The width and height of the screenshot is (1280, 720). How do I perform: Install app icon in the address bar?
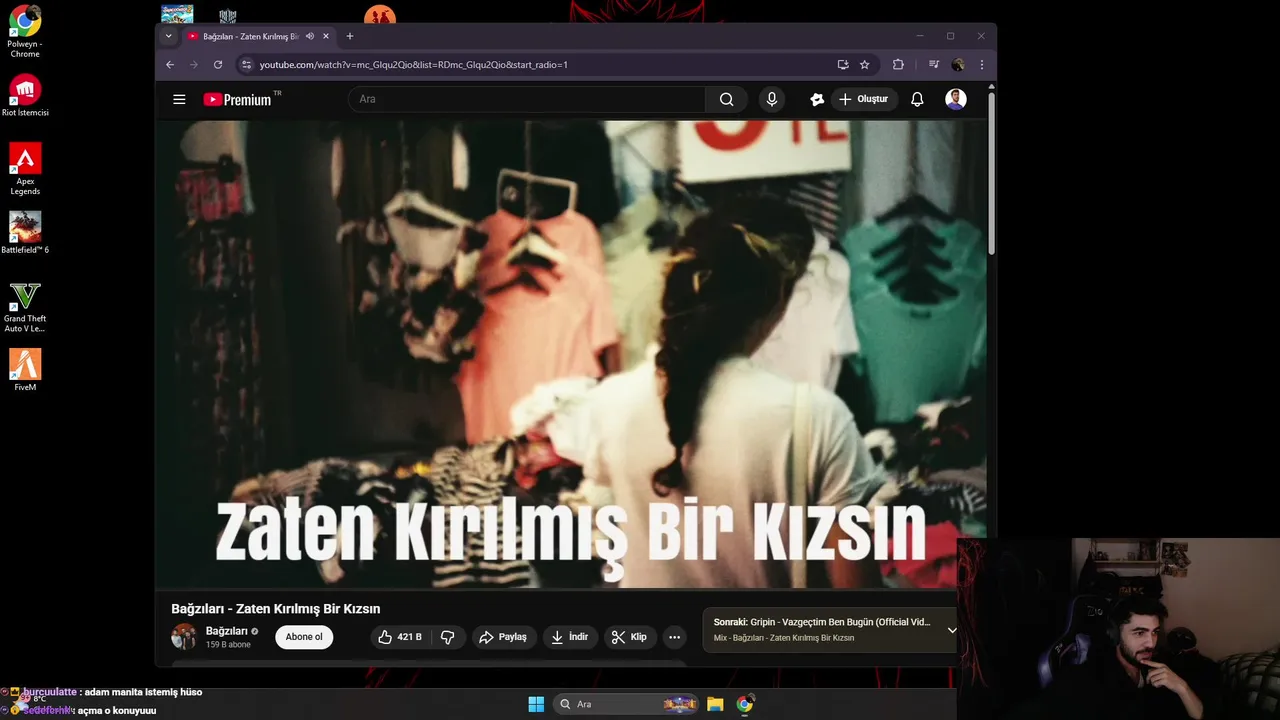tap(843, 64)
